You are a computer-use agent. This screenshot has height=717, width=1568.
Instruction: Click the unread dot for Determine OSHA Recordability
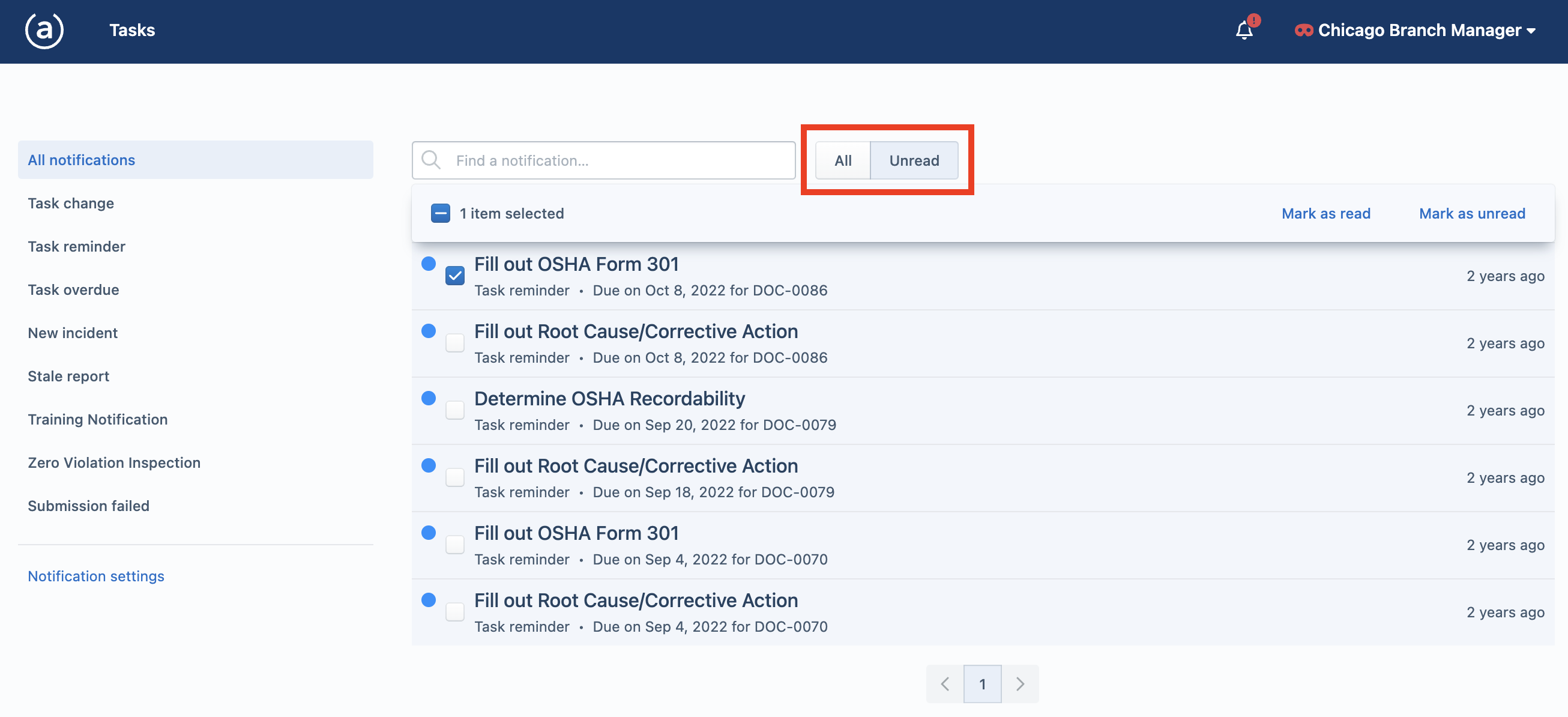[429, 398]
